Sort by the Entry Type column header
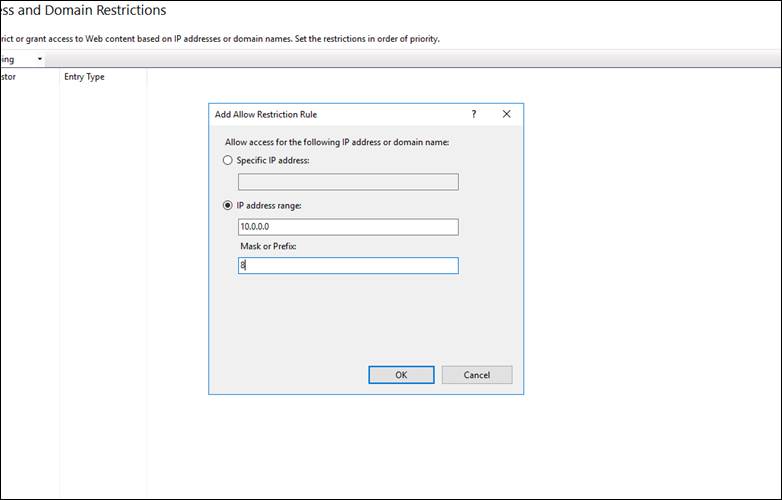This screenshot has width=782, height=500. point(103,77)
